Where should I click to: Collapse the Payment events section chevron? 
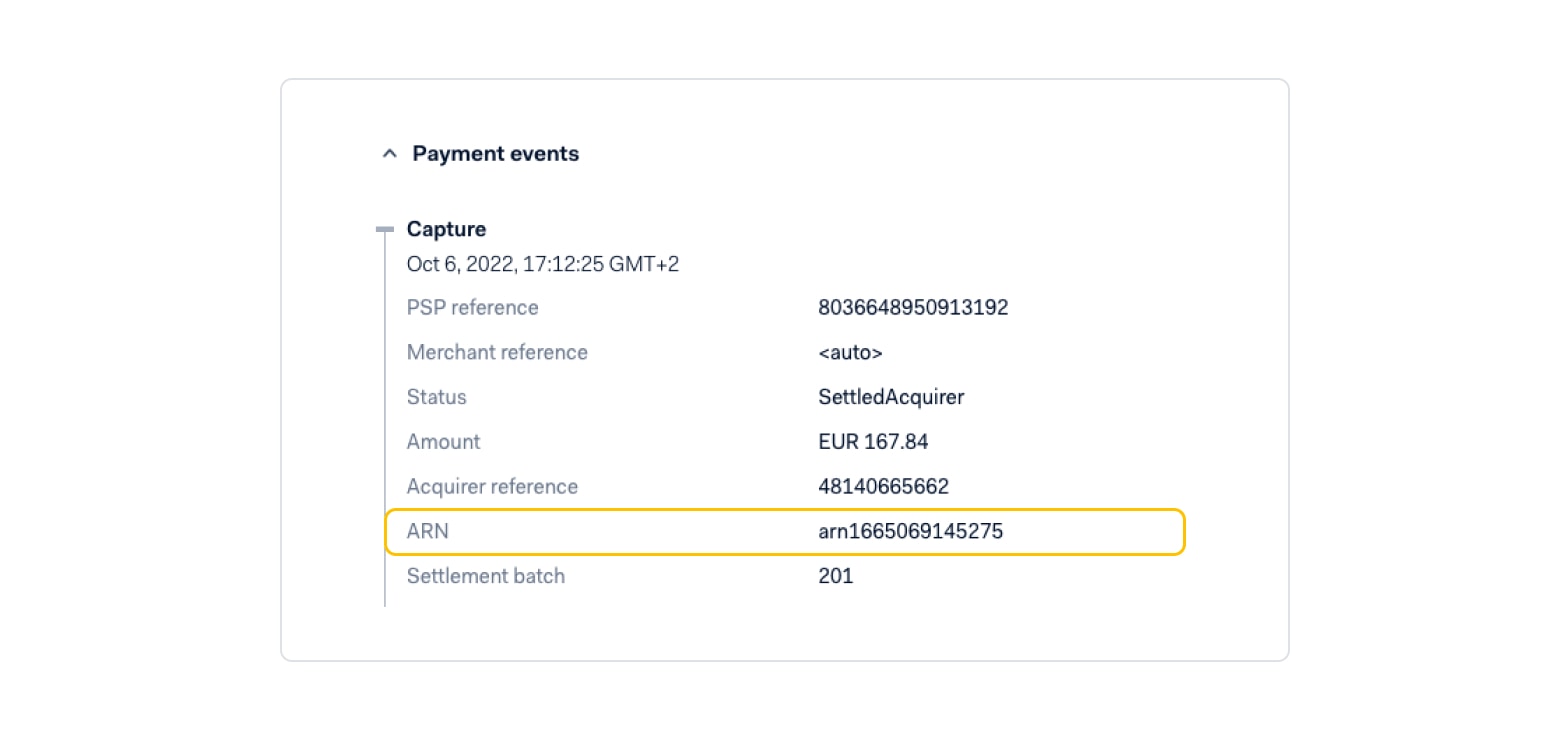(x=389, y=154)
